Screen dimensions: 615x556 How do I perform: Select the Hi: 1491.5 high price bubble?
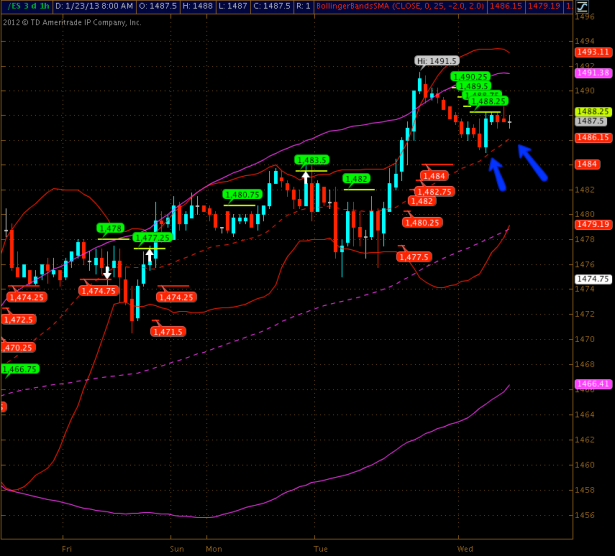click(x=436, y=61)
